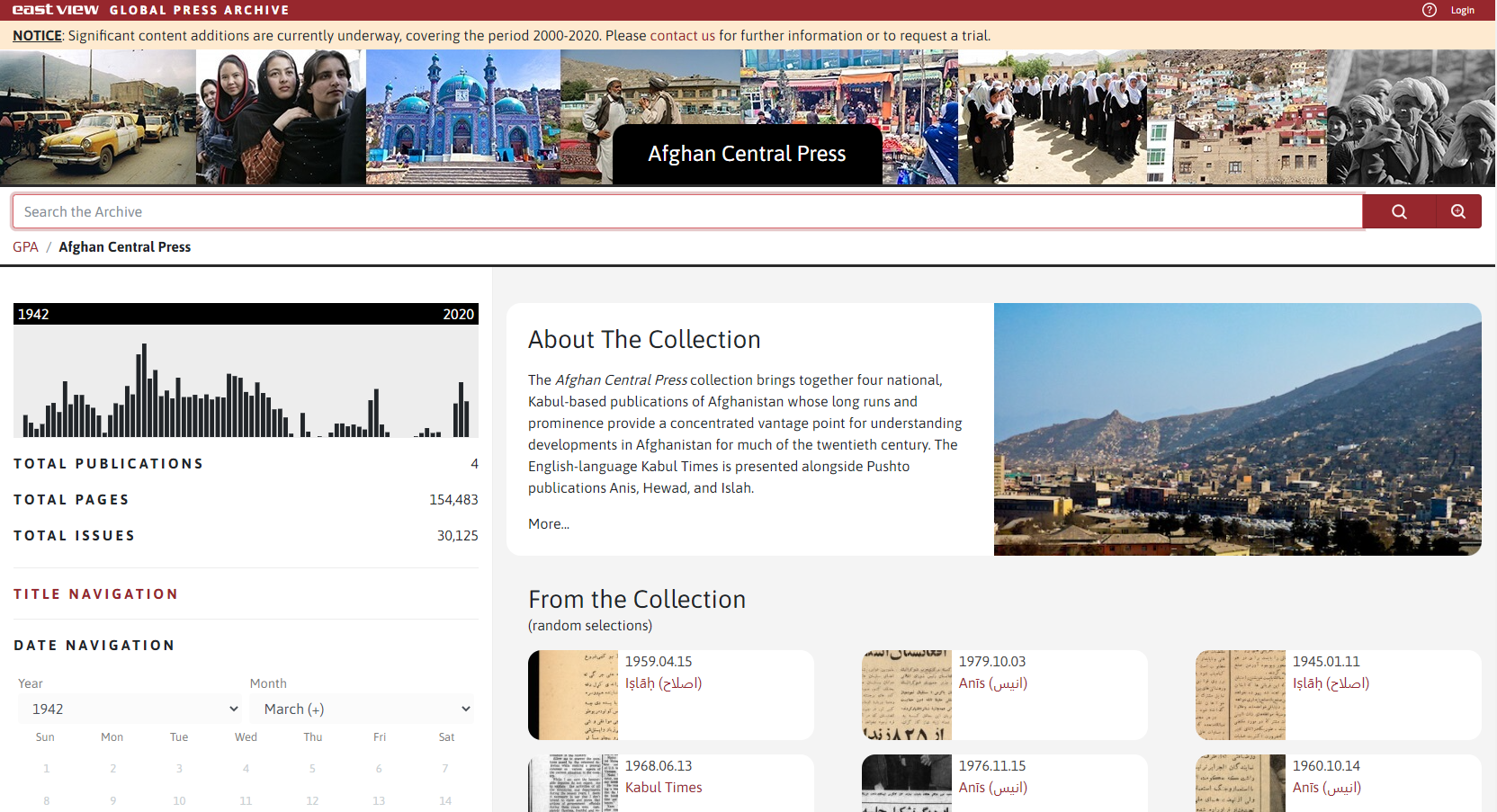Screen dimensions: 1497x812
Task: Open the Year dropdown showing 1942
Action: (130, 709)
